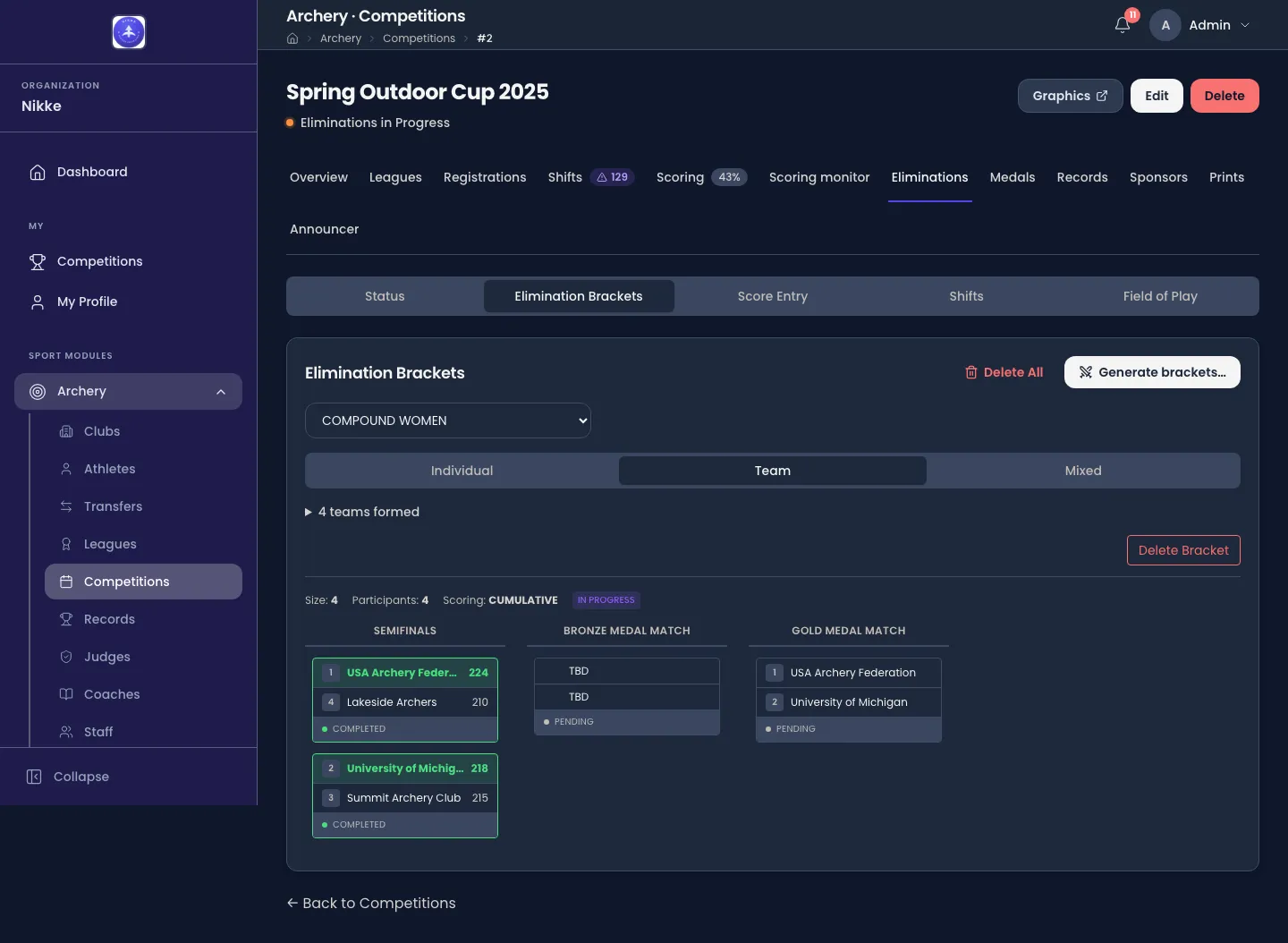
Task: Collapse the Archery module chevron
Action: [x=221, y=391]
